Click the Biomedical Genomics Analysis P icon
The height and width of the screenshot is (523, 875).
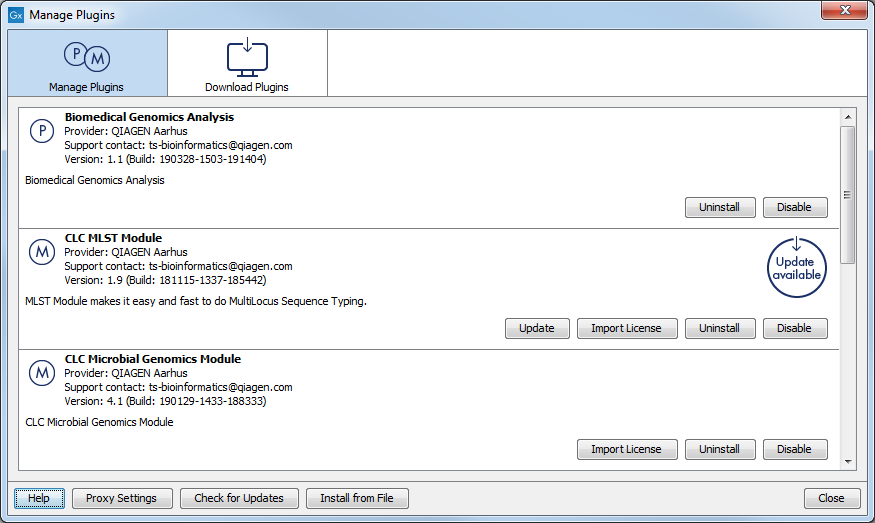click(41, 132)
